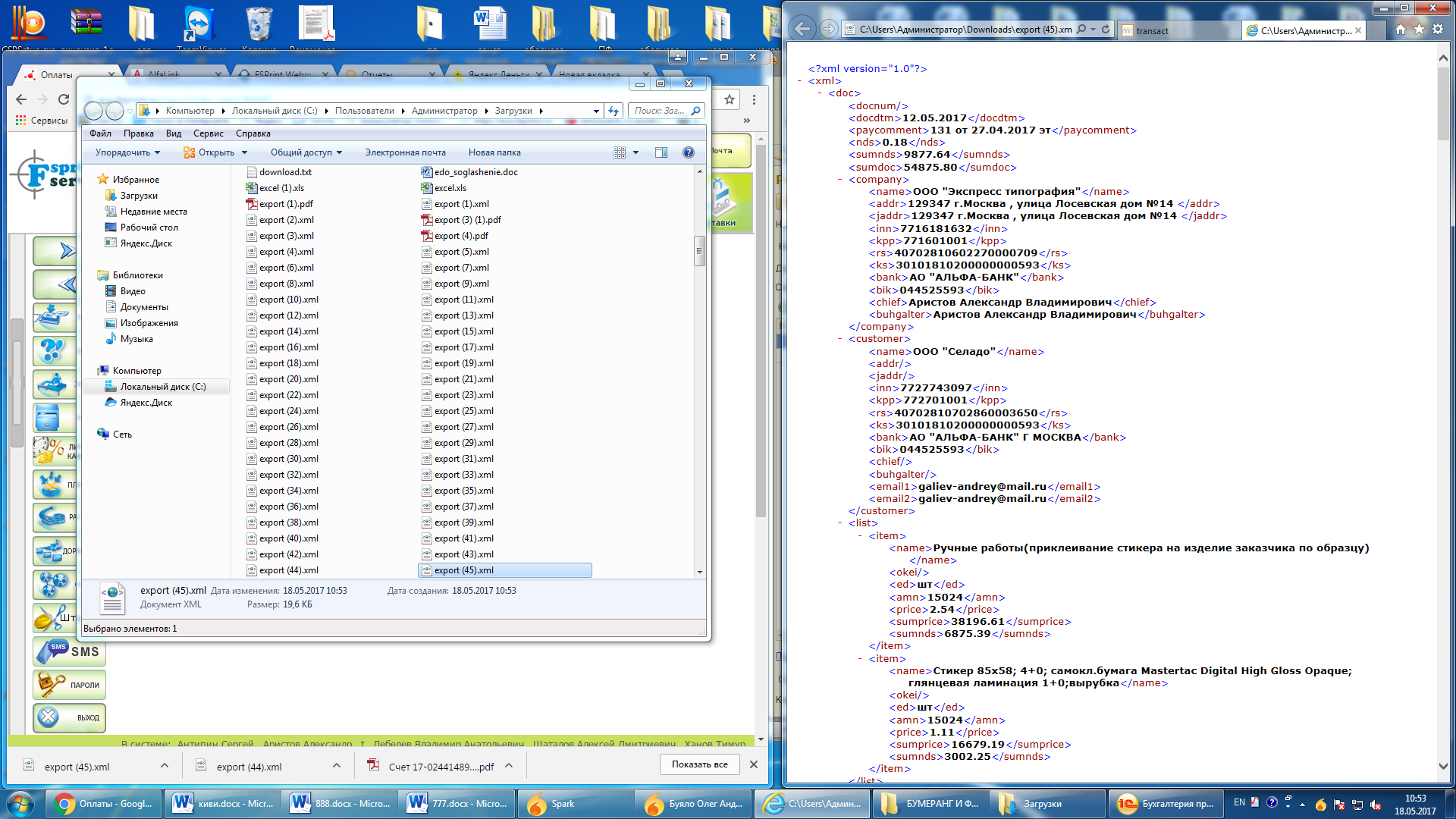This screenshot has width=1456, height=819.
Task: Open the Вид menu
Action: 174,133
